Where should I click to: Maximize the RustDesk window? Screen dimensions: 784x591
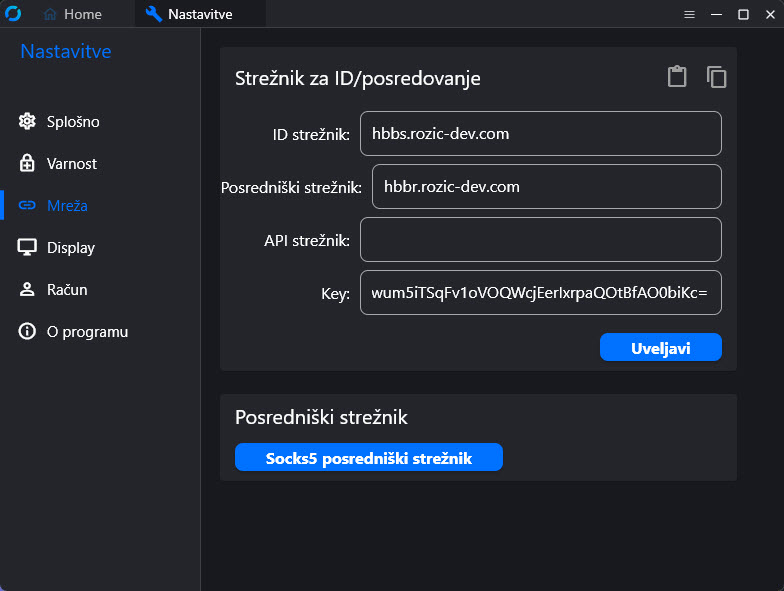click(743, 14)
